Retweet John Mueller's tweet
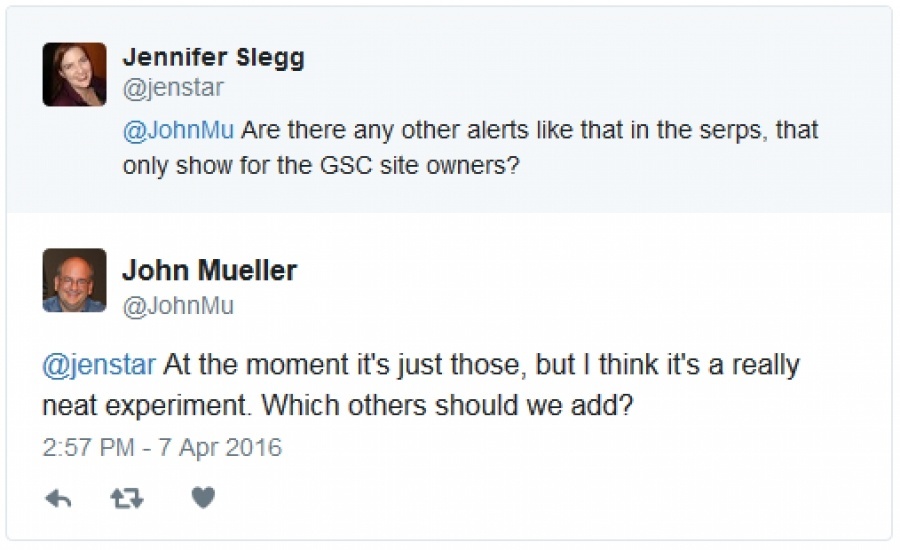 [126, 498]
